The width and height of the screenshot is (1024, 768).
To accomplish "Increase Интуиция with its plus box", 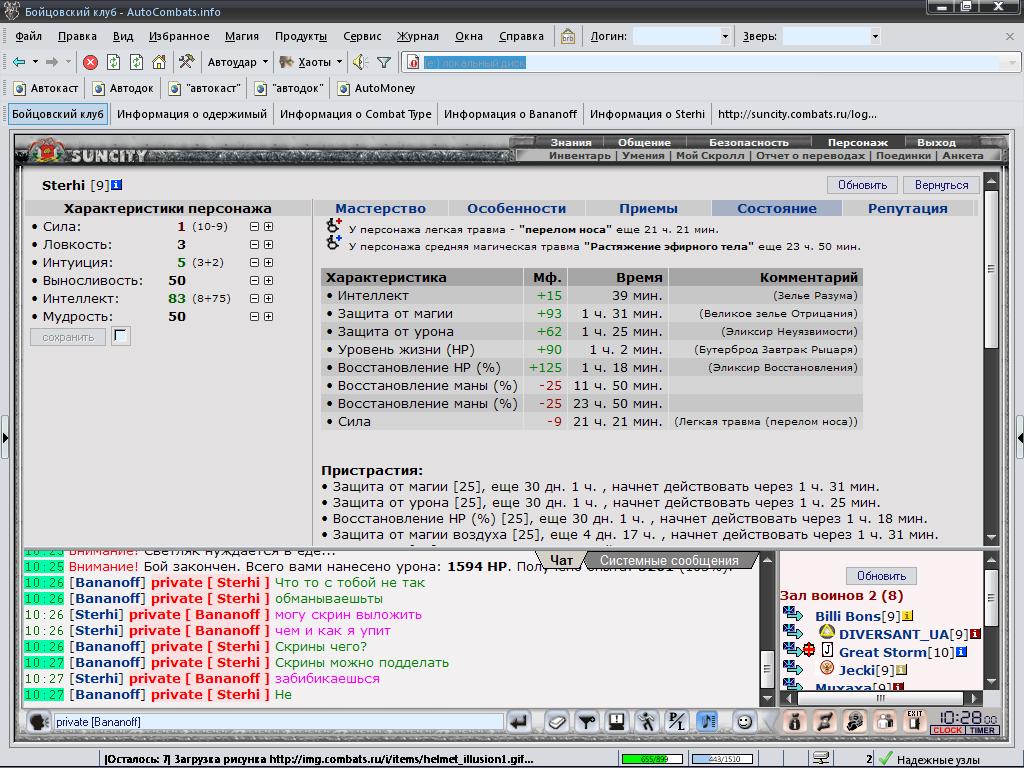I will click(268, 263).
